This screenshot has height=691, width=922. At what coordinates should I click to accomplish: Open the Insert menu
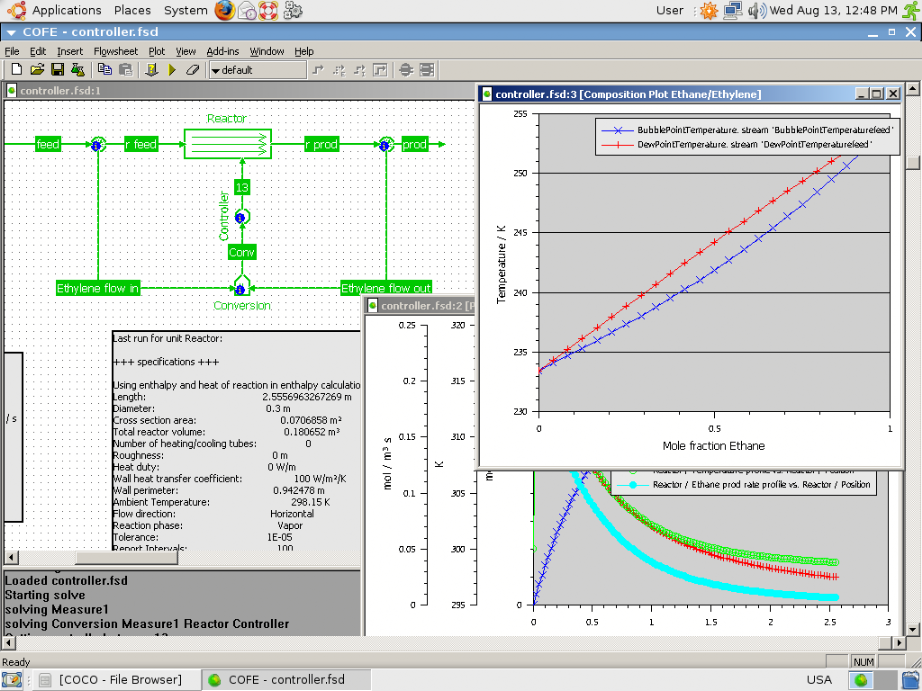[x=70, y=51]
